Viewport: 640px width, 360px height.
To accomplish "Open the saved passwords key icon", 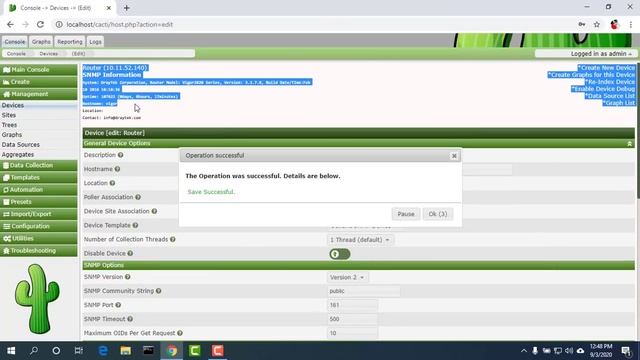I will point(582,24).
